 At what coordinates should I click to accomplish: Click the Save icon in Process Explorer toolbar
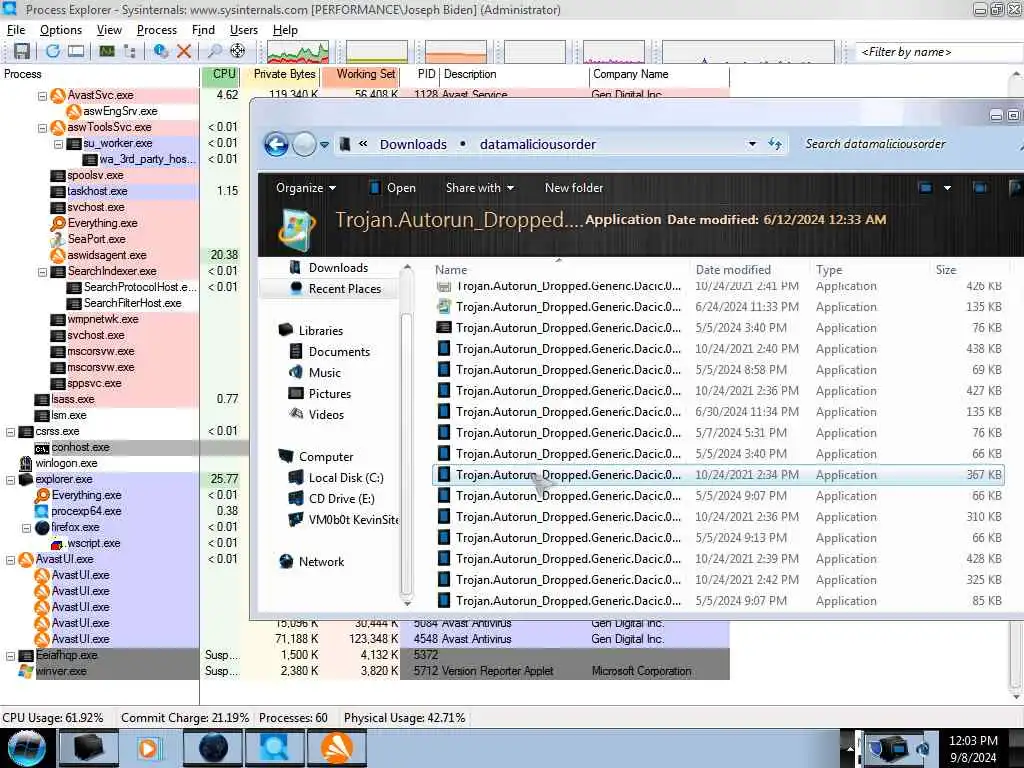[22, 51]
